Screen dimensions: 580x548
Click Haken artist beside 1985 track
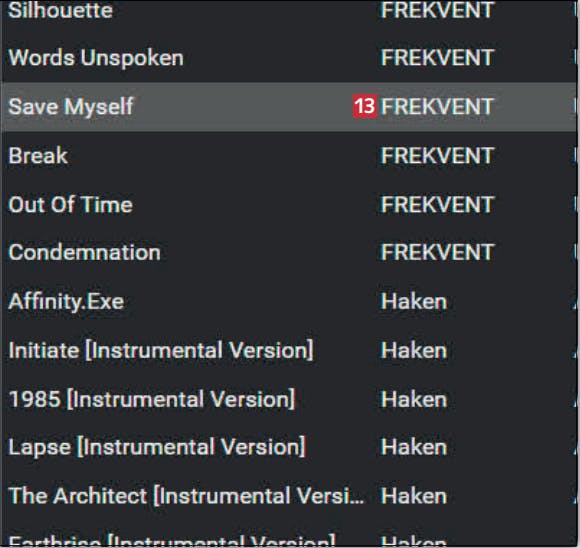(414, 399)
